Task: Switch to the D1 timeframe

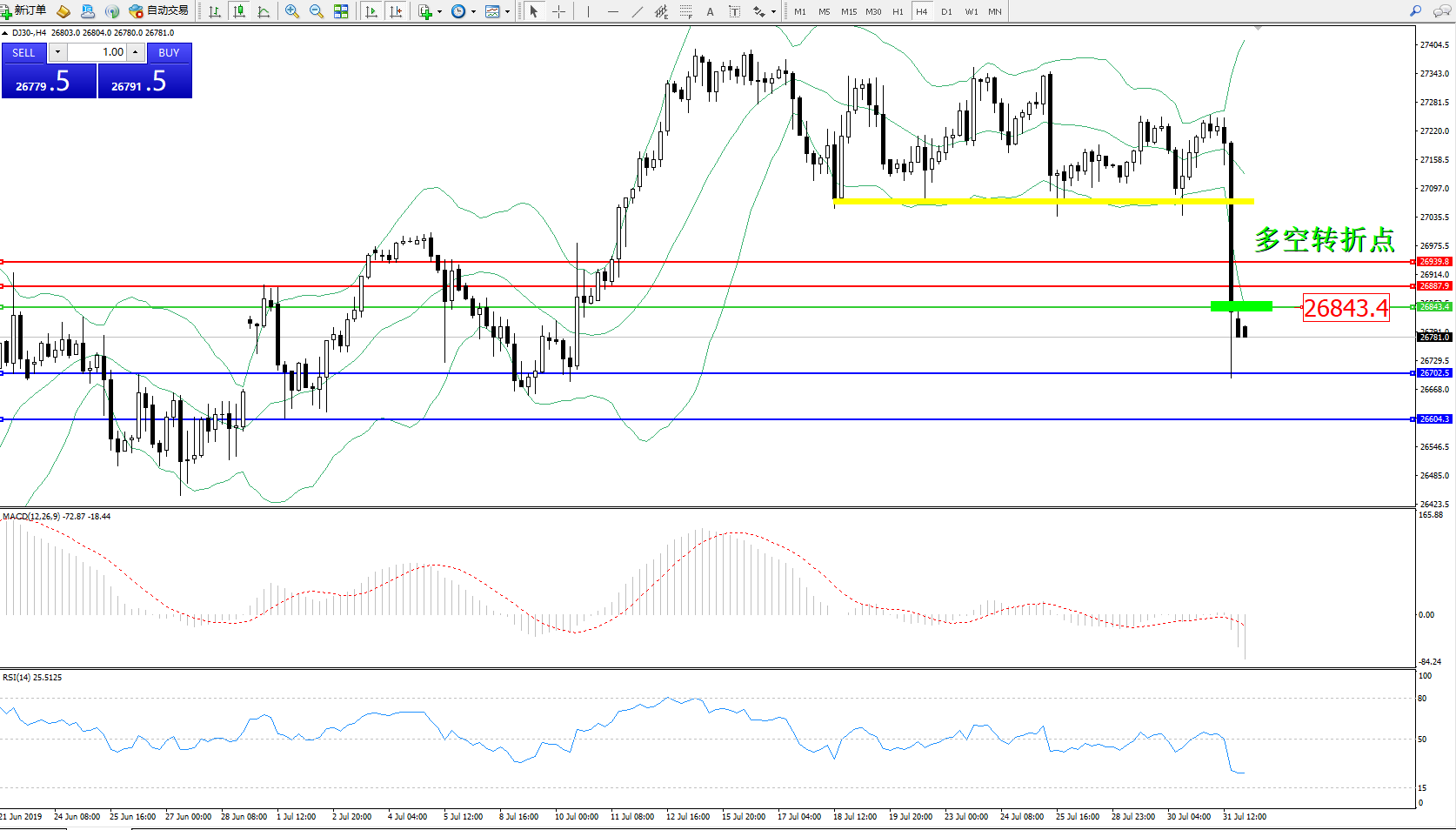Action: (946, 11)
